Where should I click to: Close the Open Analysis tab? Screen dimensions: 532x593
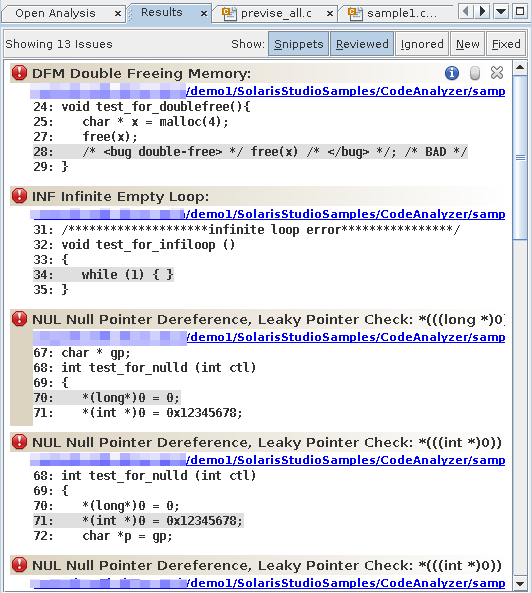118,14
